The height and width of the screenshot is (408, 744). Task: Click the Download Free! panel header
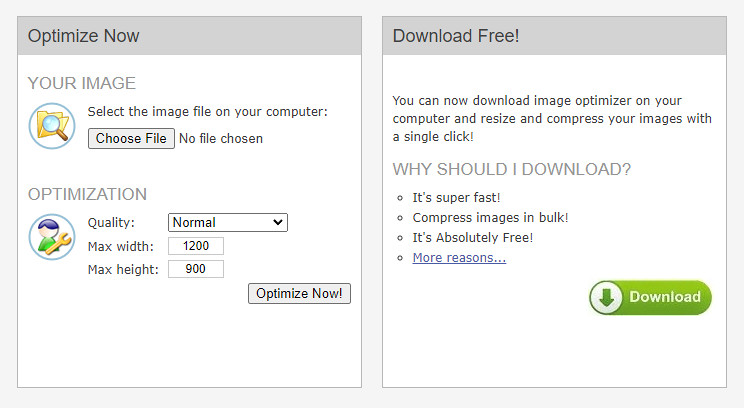coord(456,37)
